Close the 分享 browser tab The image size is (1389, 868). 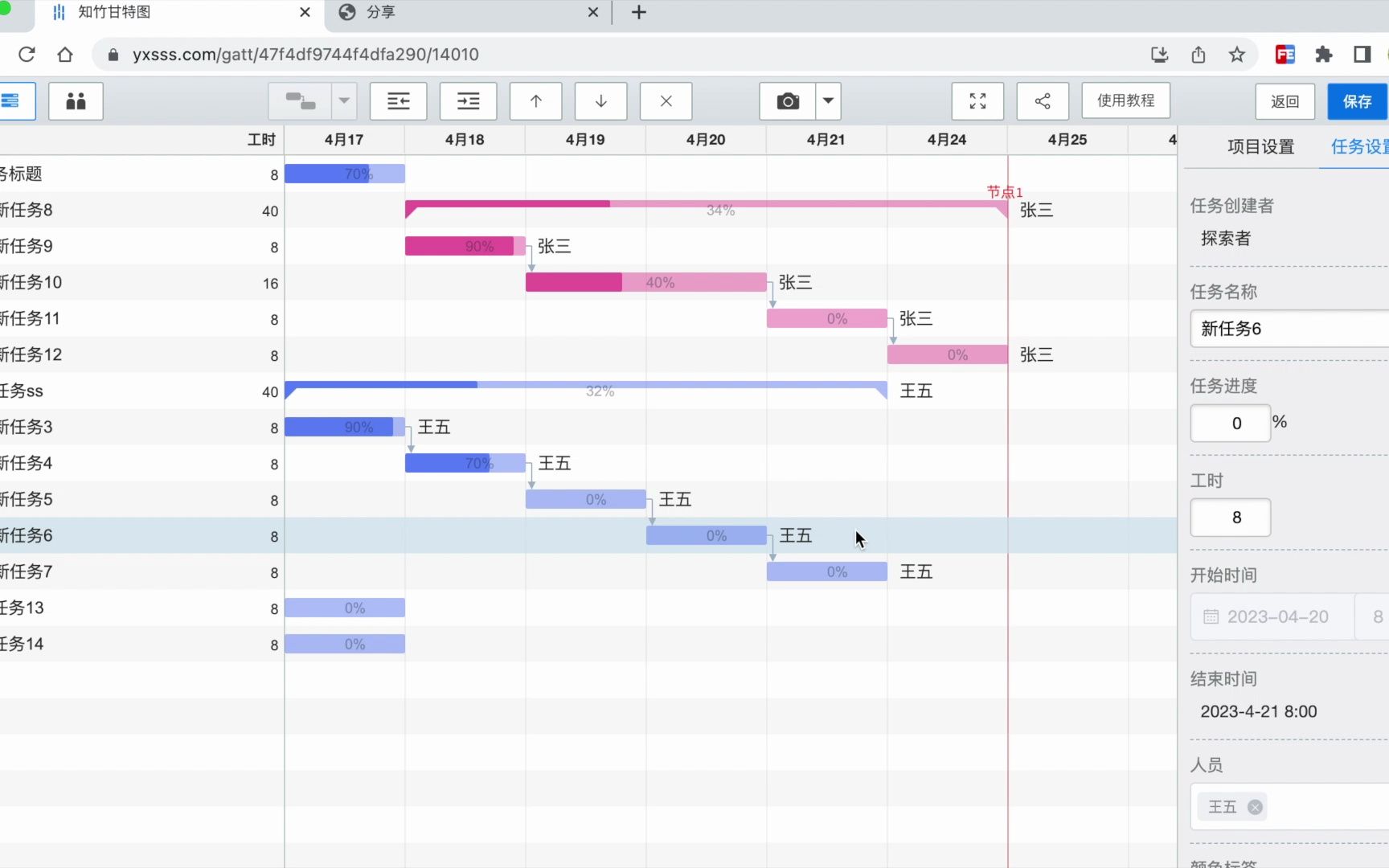coord(593,12)
